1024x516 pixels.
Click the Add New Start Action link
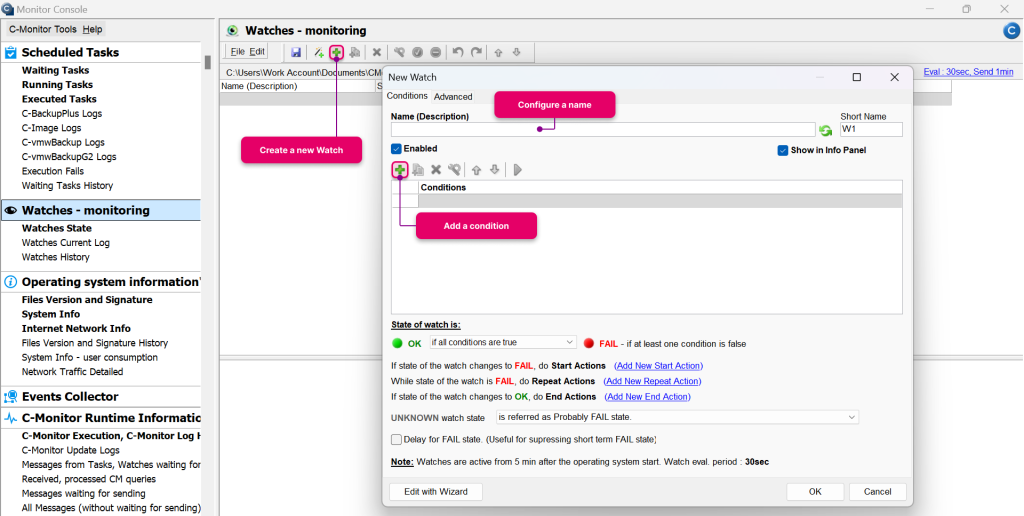(658, 366)
